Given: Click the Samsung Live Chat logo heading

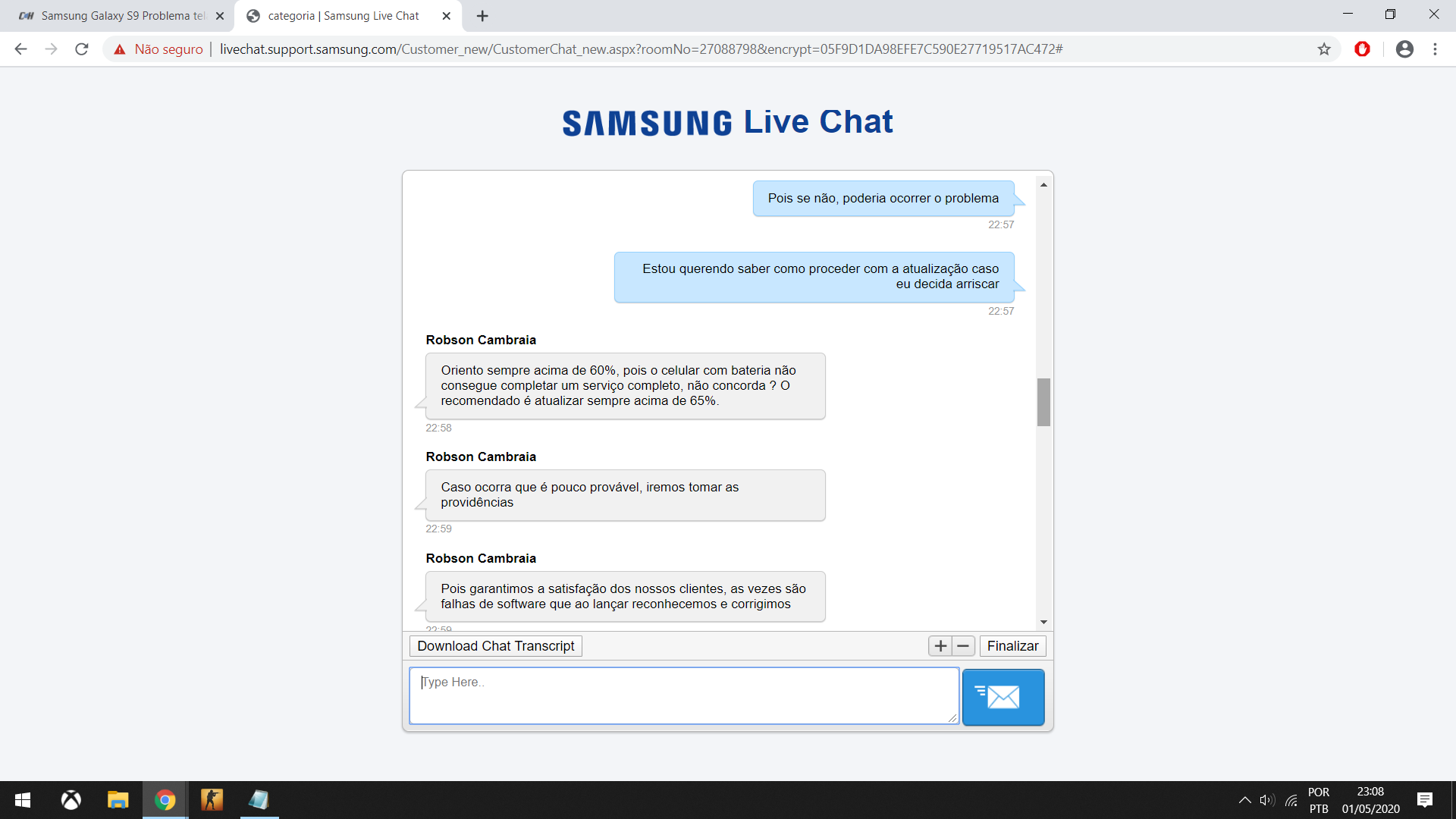Looking at the screenshot, I should pyautogui.click(x=727, y=122).
